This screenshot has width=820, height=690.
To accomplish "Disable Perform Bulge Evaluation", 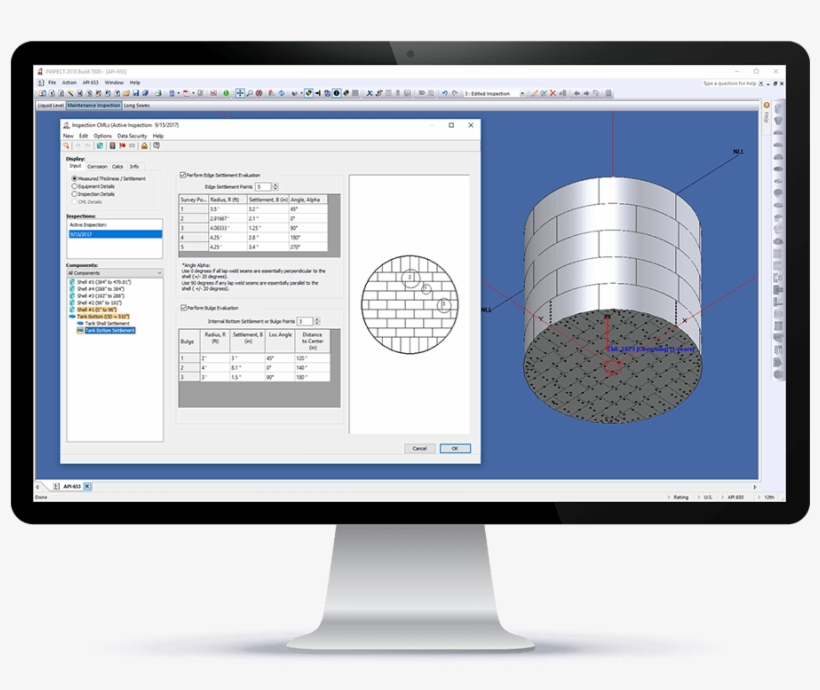I will [183, 307].
